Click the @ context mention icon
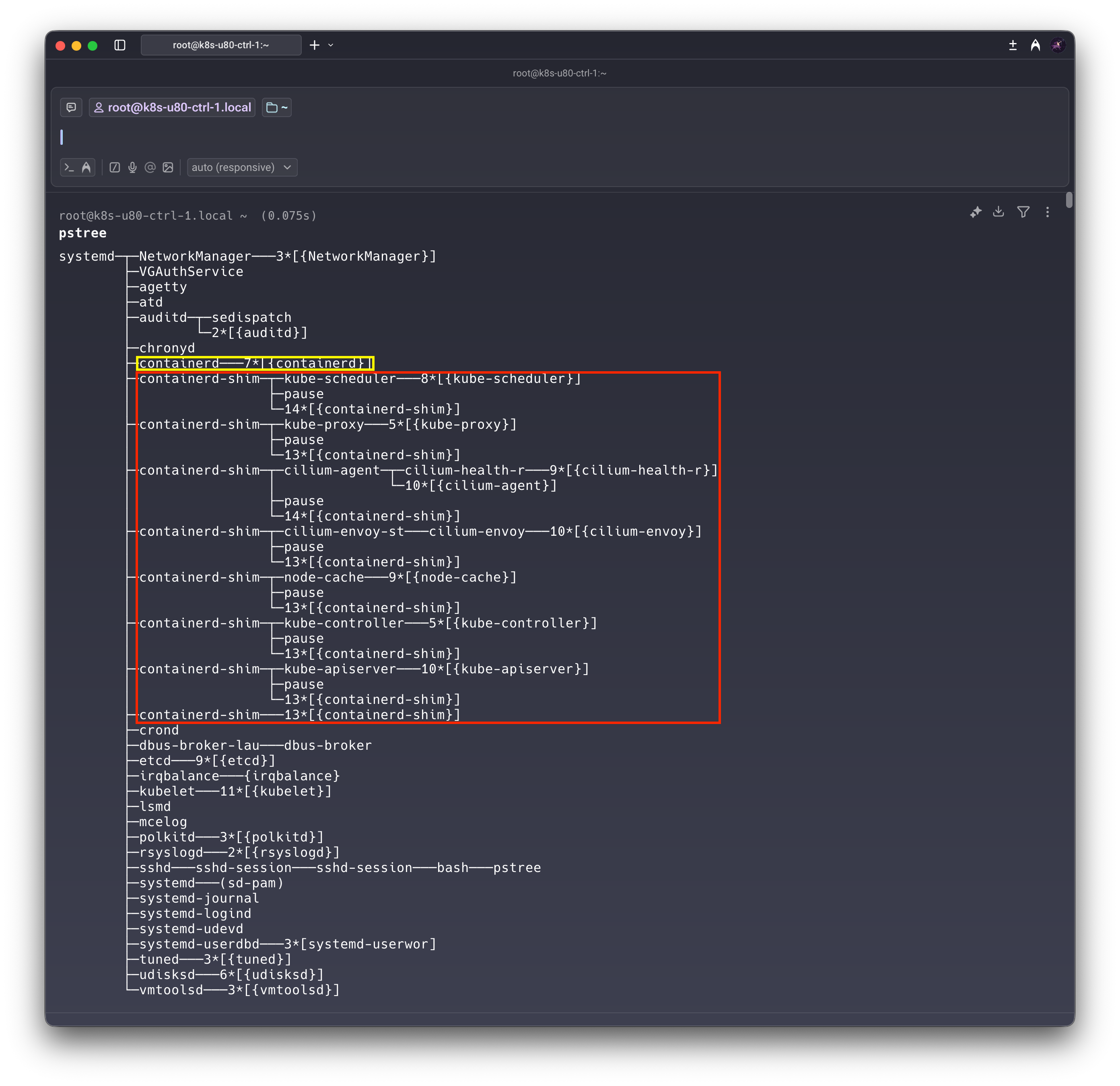The height and width of the screenshot is (1086, 1120). click(x=150, y=167)
